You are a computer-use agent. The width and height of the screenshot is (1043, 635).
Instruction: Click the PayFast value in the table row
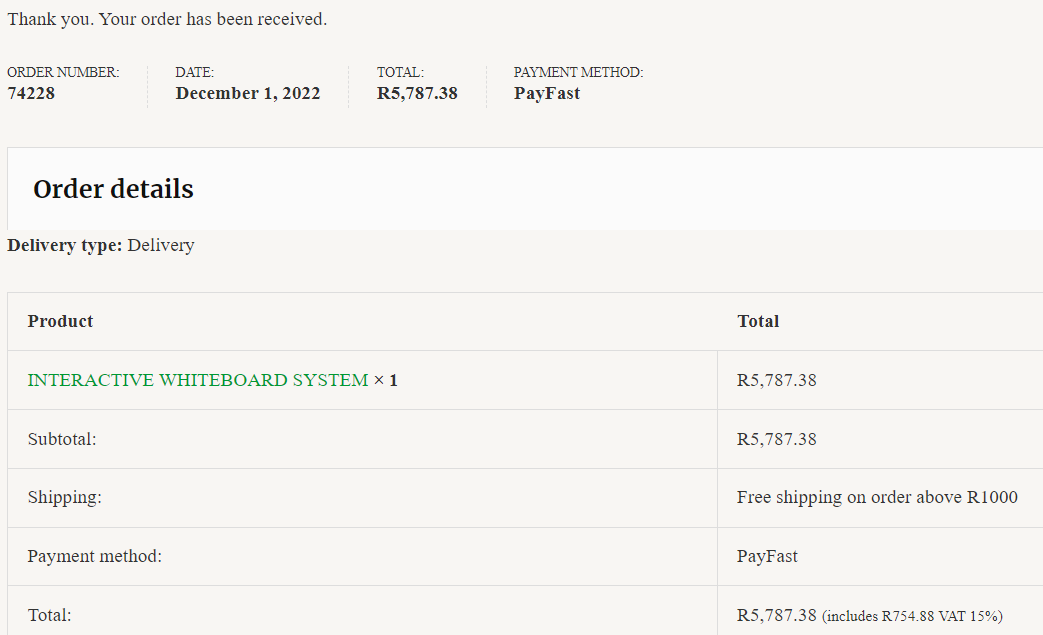pyautogui.click(x=767, y=556)
